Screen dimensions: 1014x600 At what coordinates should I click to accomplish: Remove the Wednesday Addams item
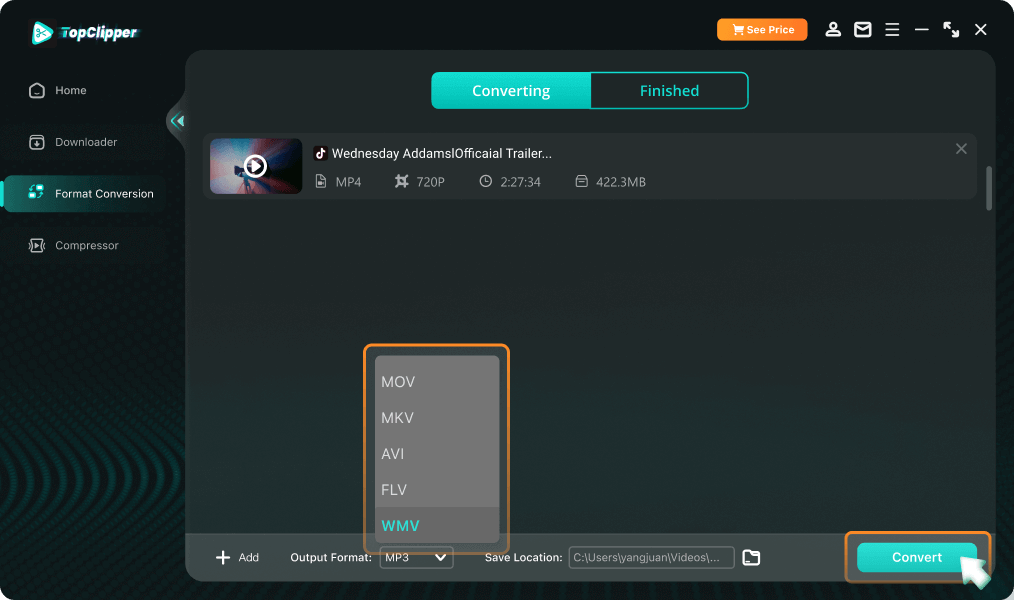pos(961,149)
